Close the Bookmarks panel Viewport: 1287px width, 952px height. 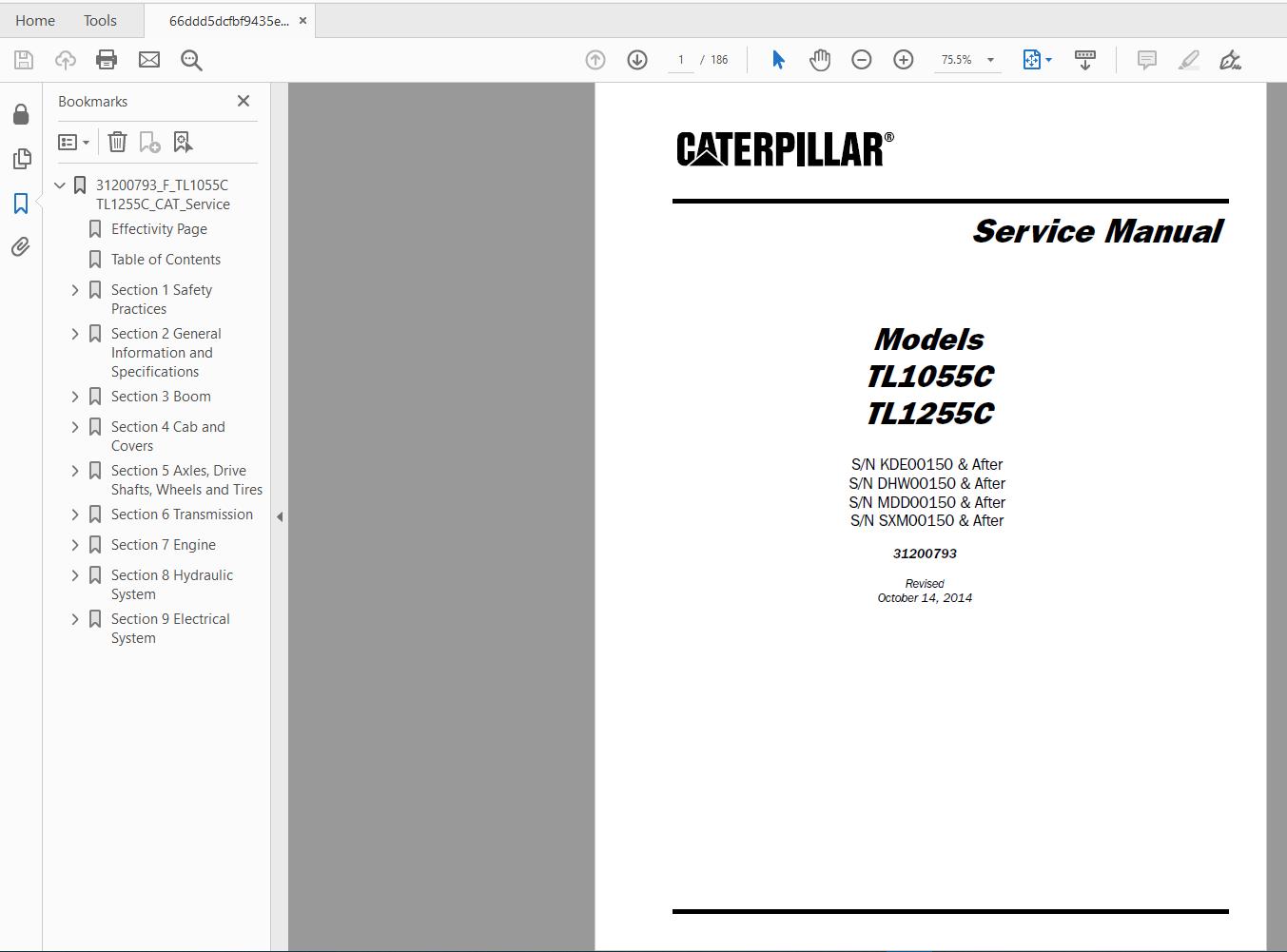tap(244, 101)
